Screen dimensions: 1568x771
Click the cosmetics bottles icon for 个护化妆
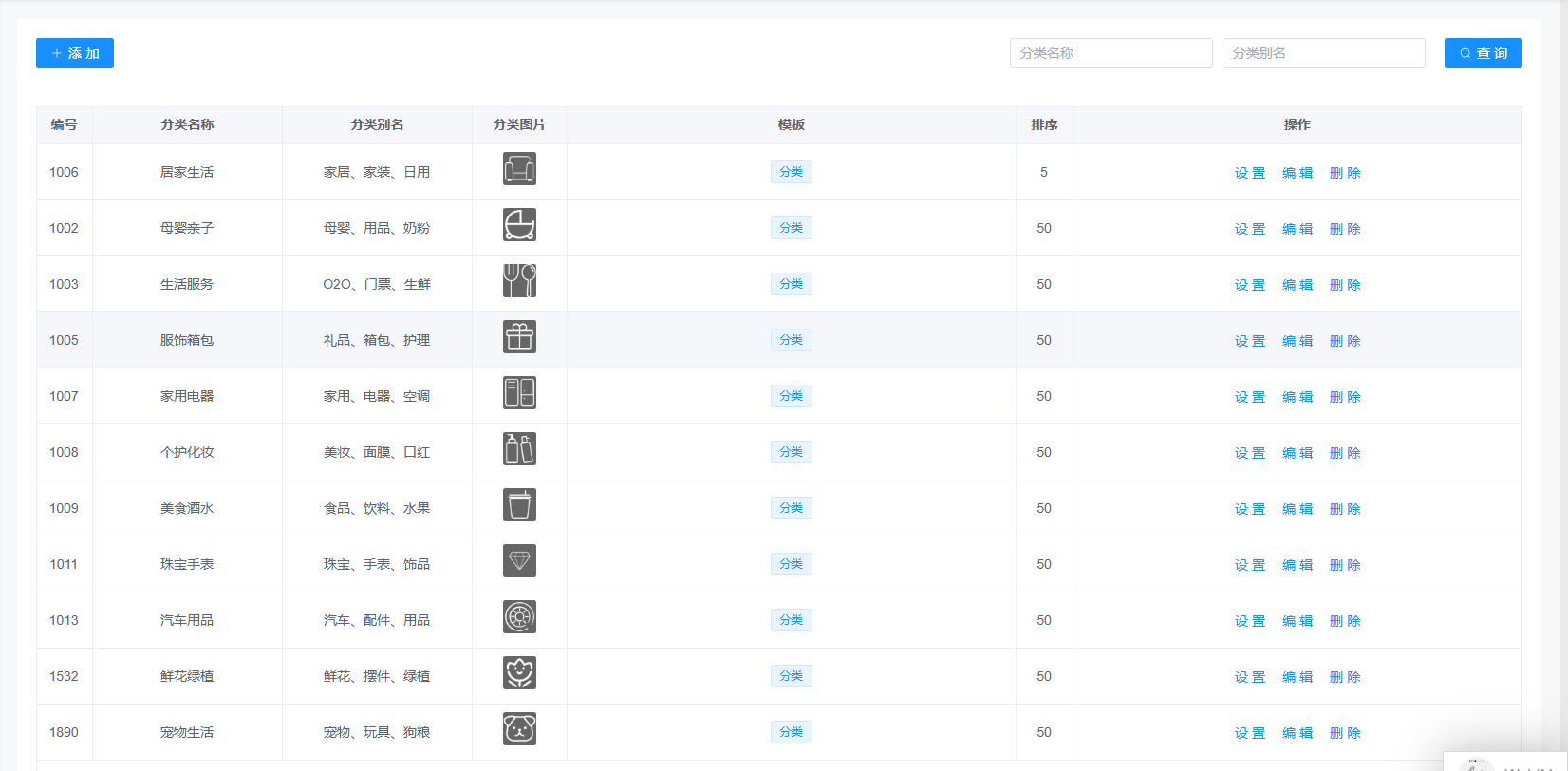click(519, 449)
